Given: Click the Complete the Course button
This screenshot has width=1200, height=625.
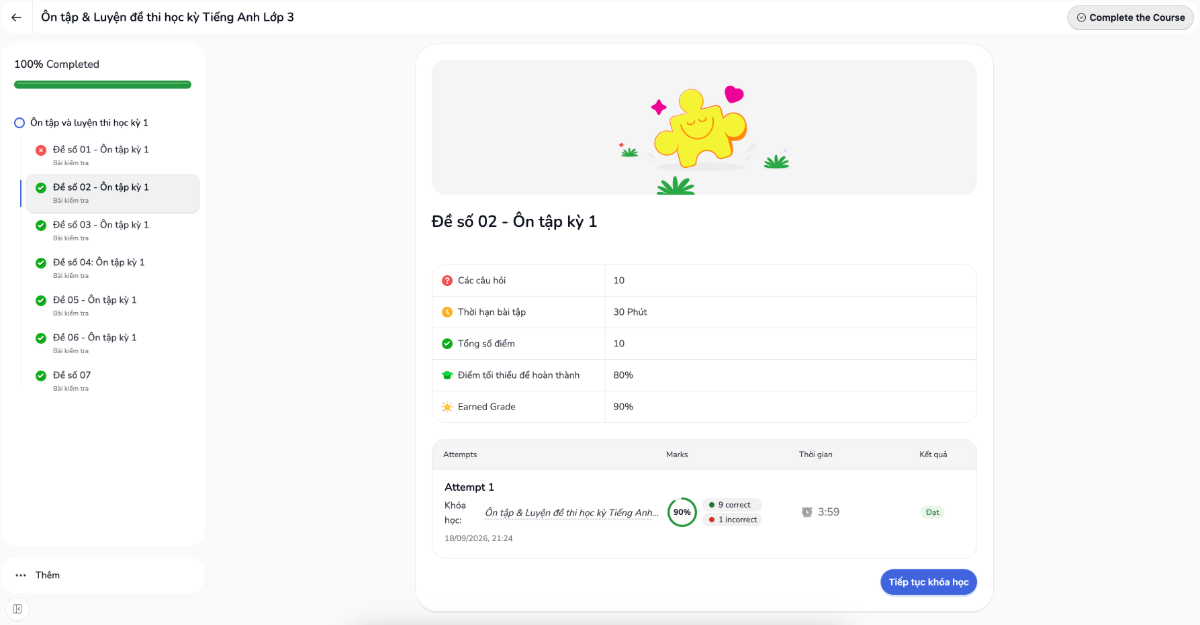Looking at the screenshot, I should [x=1130, y=17].
